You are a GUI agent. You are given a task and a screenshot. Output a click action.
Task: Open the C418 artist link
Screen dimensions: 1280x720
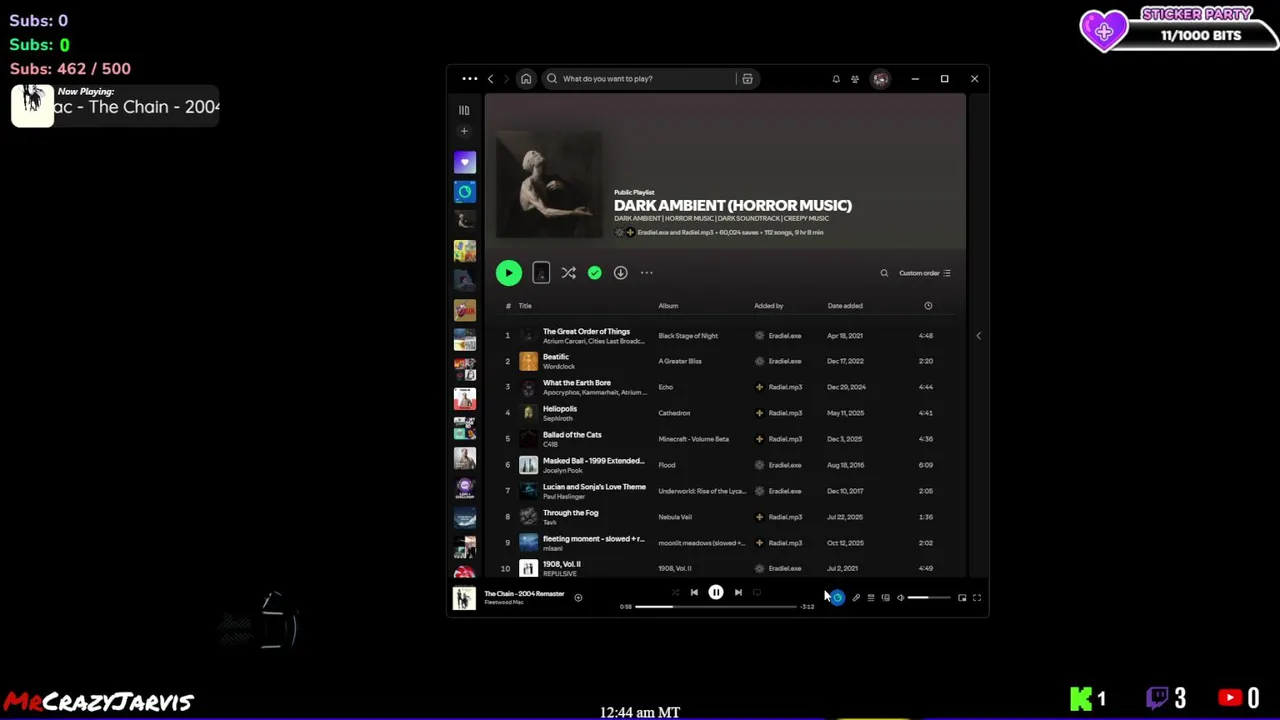[550, 444]
